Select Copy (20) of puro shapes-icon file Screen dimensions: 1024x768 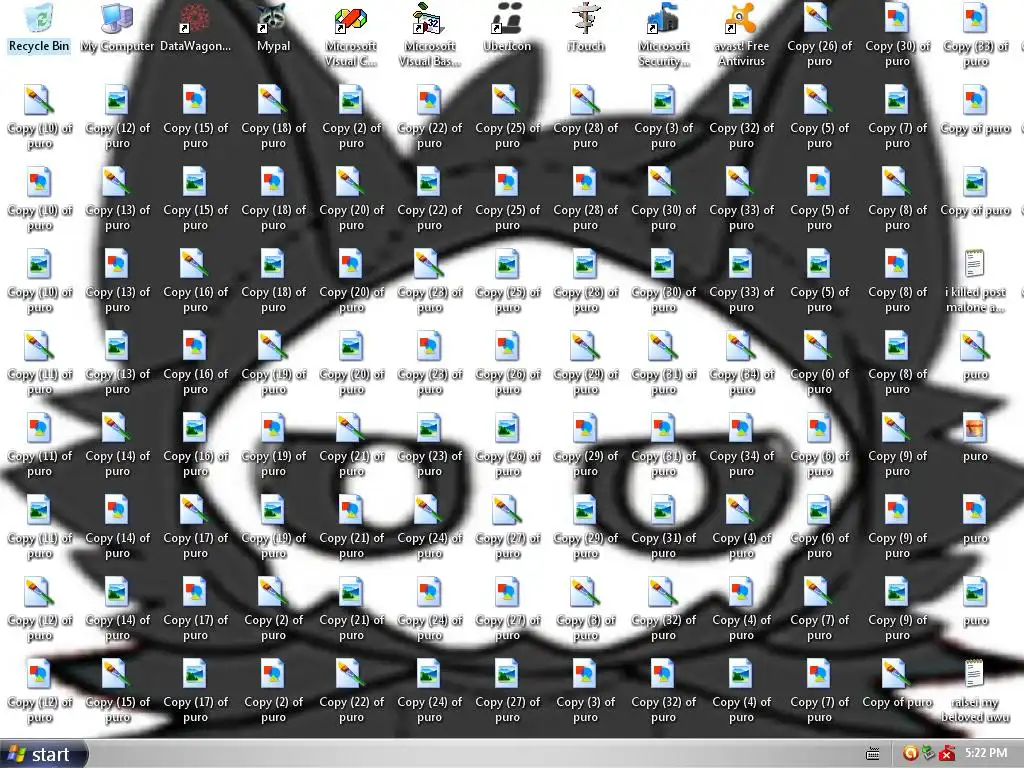click(351, 281)
